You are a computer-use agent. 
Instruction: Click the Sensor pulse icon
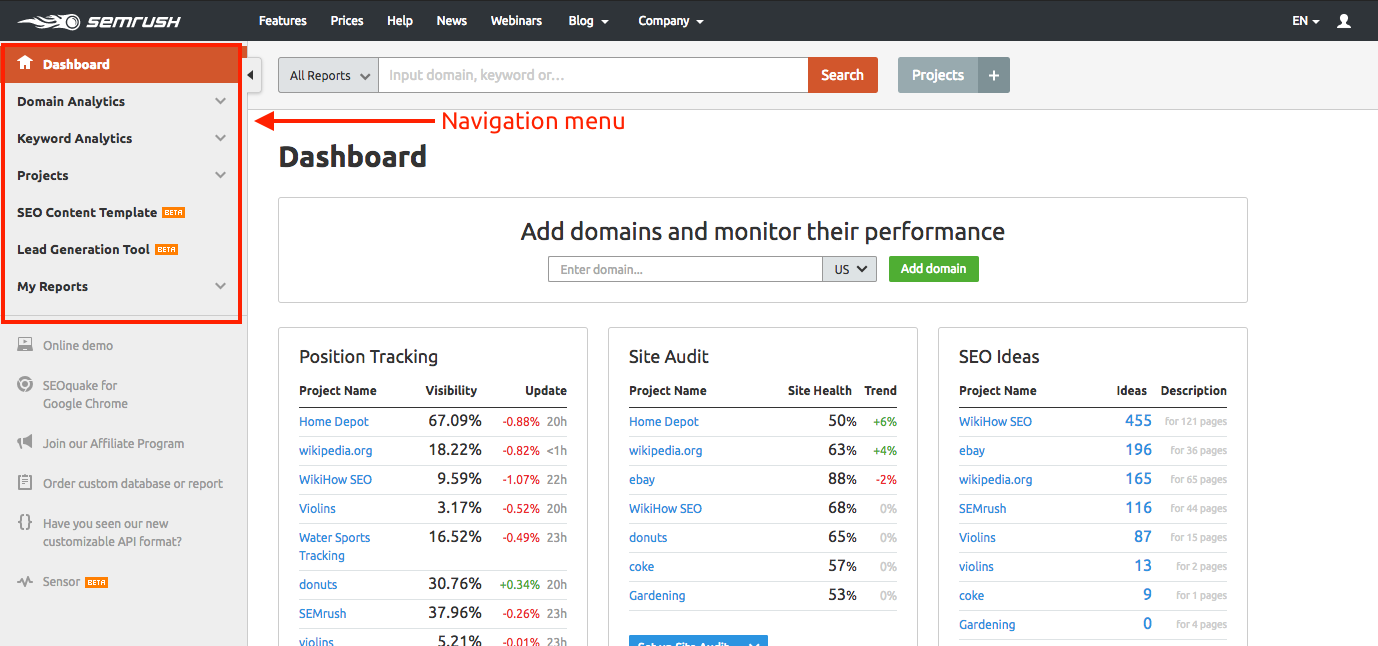25,582
